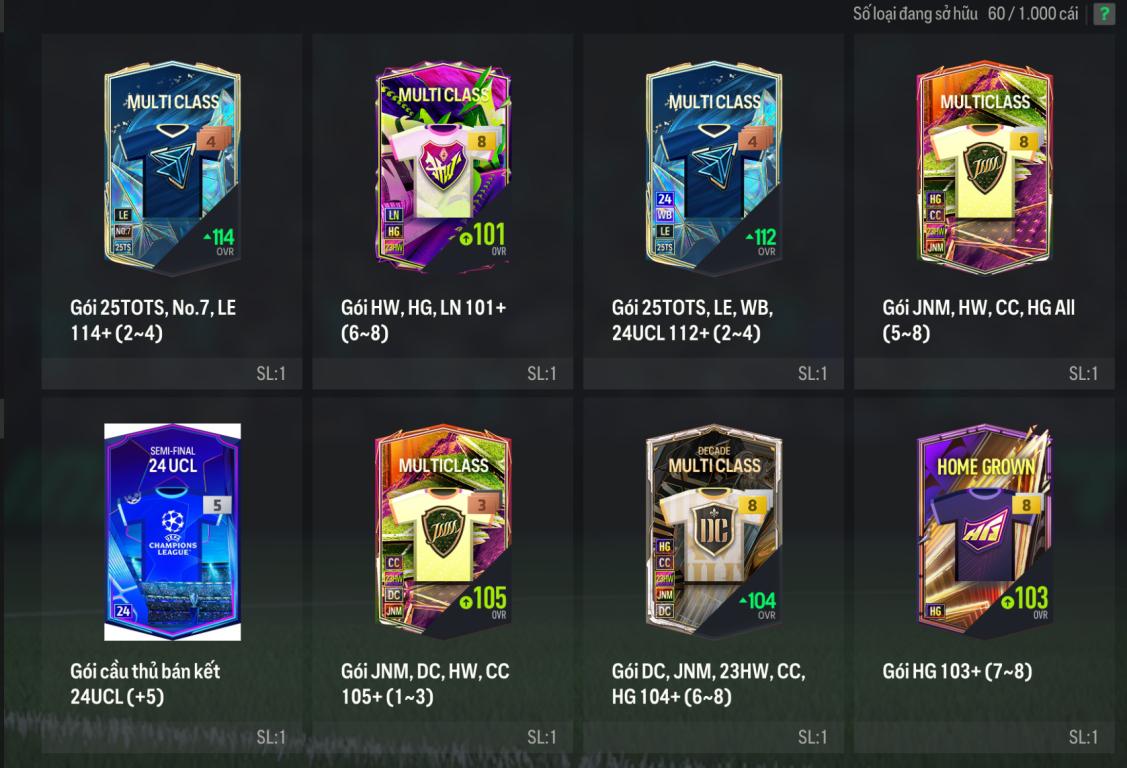
Task: Click the SL:1 quantity bar under HG 103+ pack
Action: tap(984, 737)
